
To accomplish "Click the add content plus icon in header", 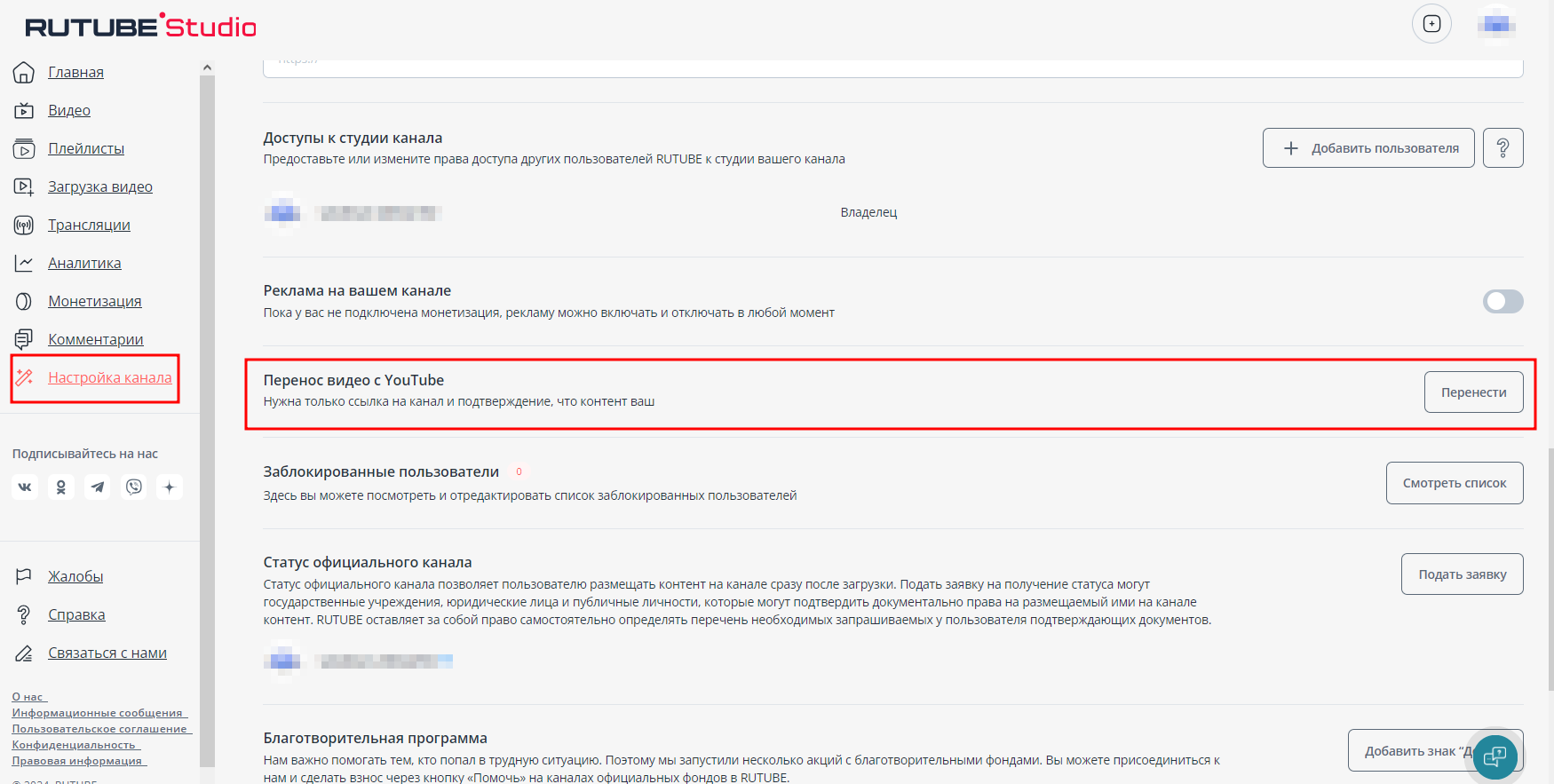I will pyautogui.click(x=1431, y=24).
